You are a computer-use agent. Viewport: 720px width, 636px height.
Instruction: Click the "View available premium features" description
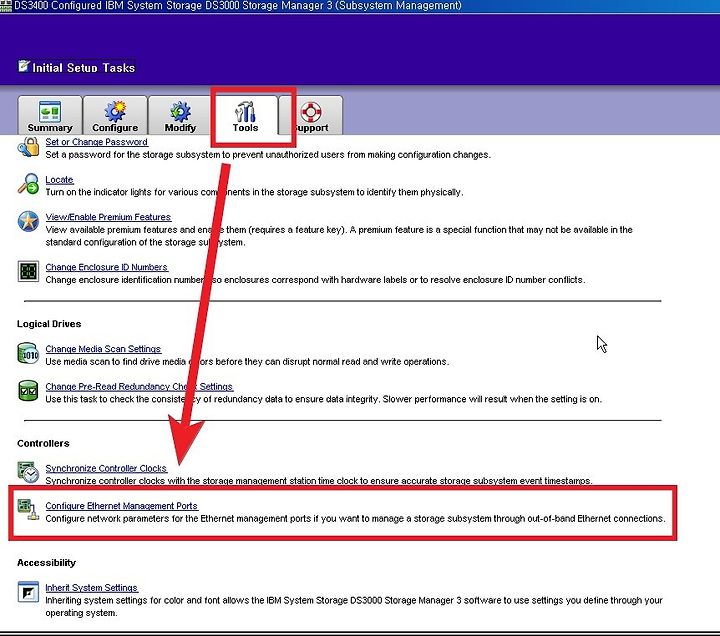pos(339,236)
